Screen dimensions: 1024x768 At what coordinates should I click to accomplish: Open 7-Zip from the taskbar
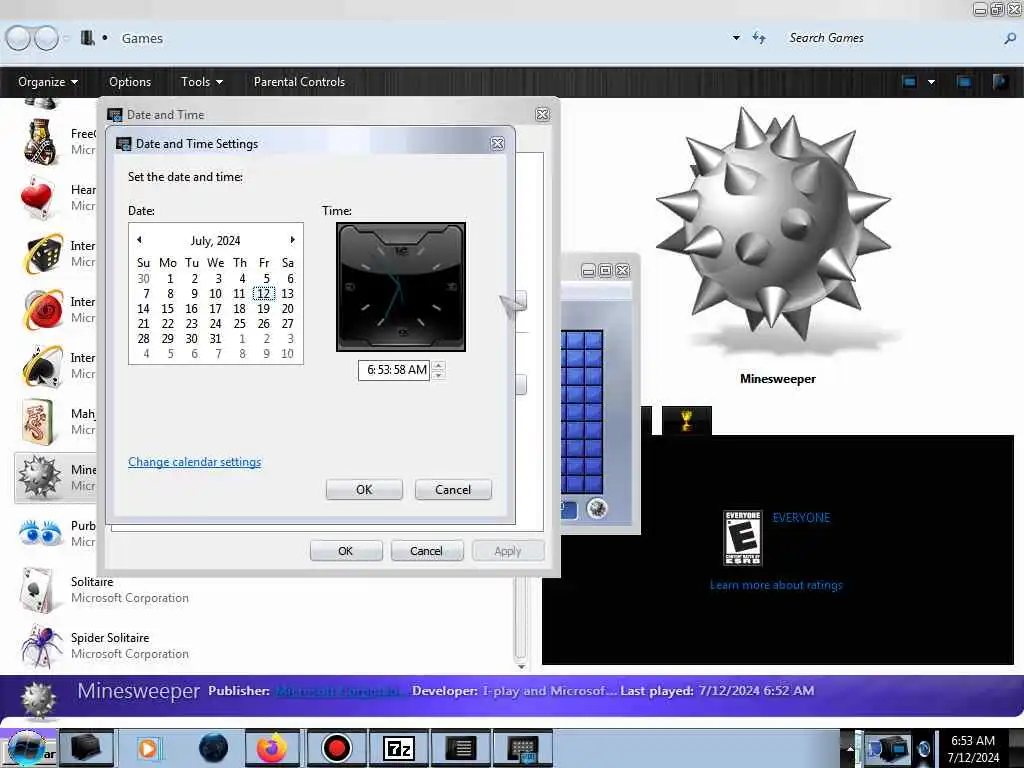coord(398,748)
